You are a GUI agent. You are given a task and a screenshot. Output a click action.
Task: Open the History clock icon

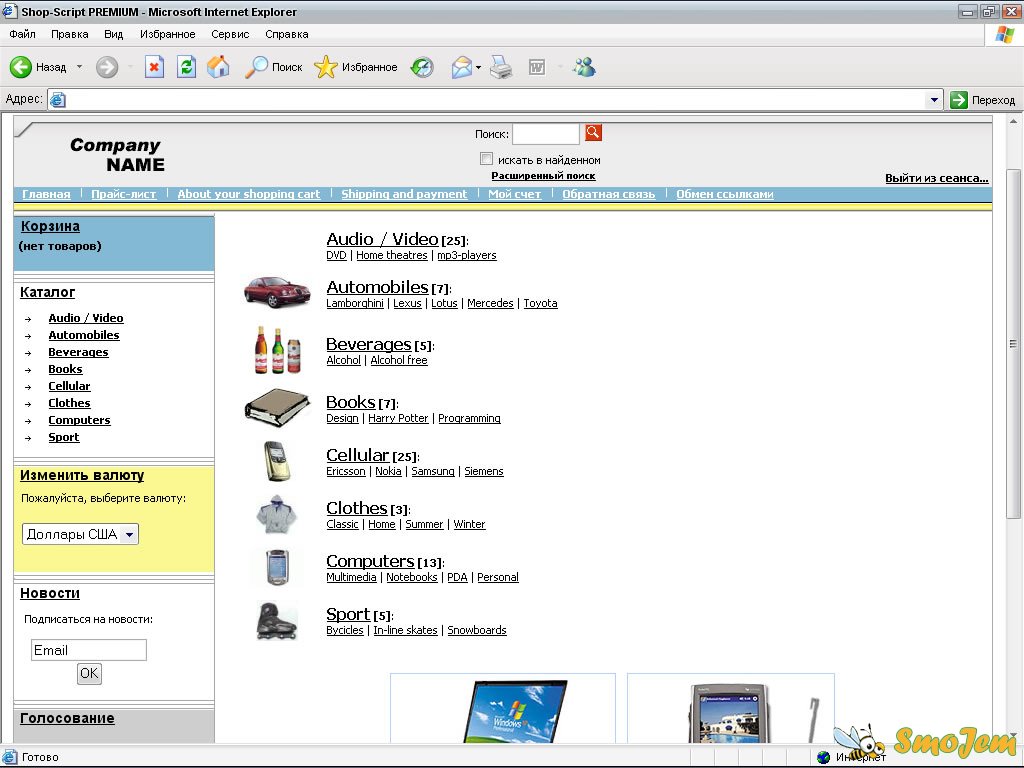[422, 67]
